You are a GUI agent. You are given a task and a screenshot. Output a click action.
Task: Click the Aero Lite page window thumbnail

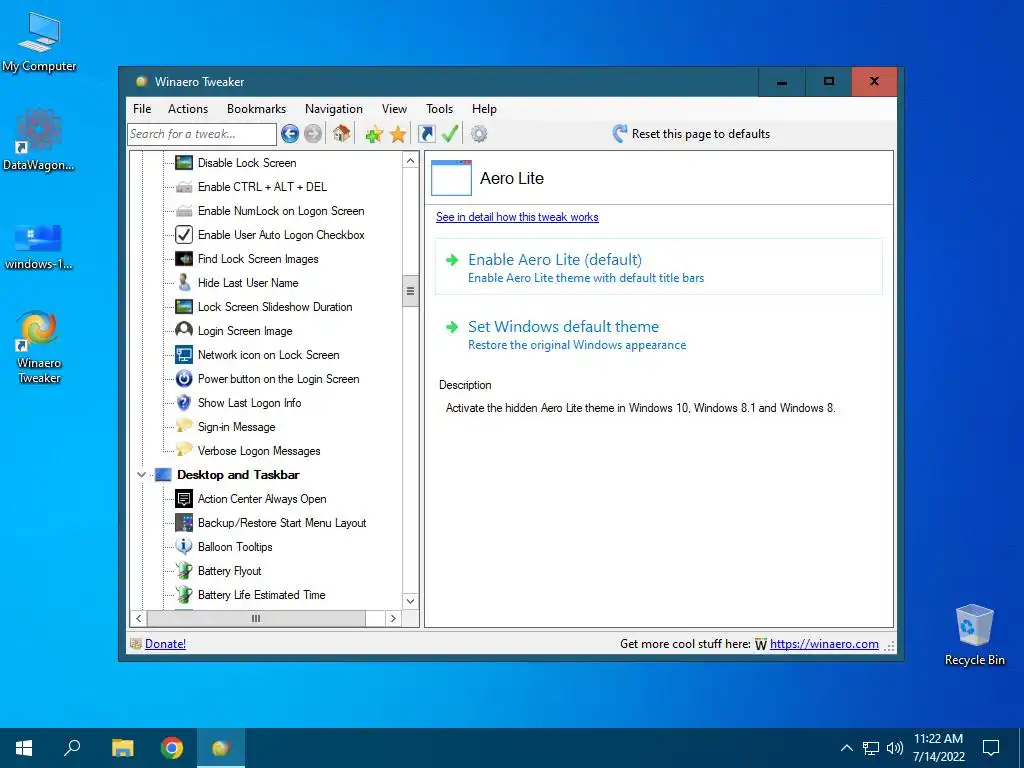point(451,178)
